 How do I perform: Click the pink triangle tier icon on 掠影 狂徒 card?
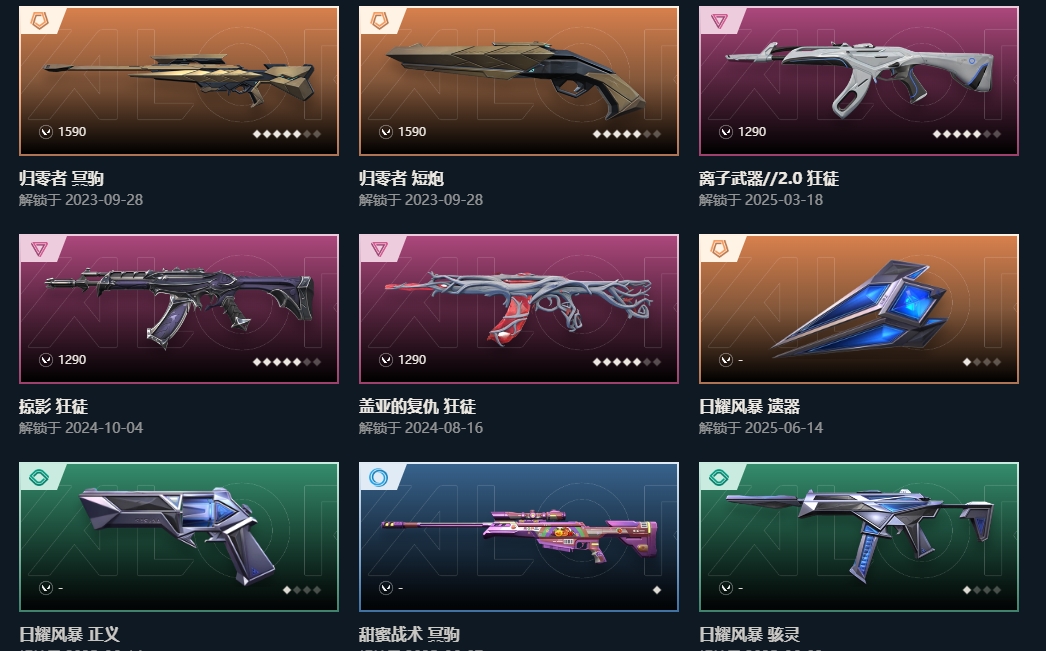coord(39,249)
